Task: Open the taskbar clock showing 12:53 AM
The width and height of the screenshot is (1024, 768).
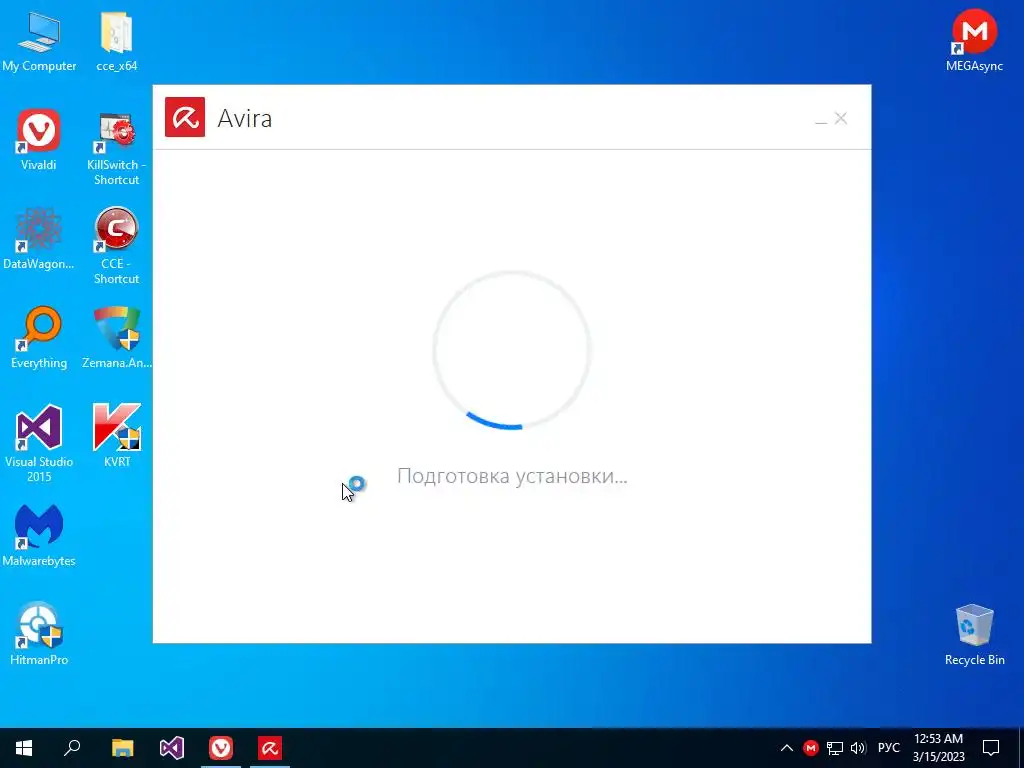Action: pyautogui.click(x=938, y=748)
